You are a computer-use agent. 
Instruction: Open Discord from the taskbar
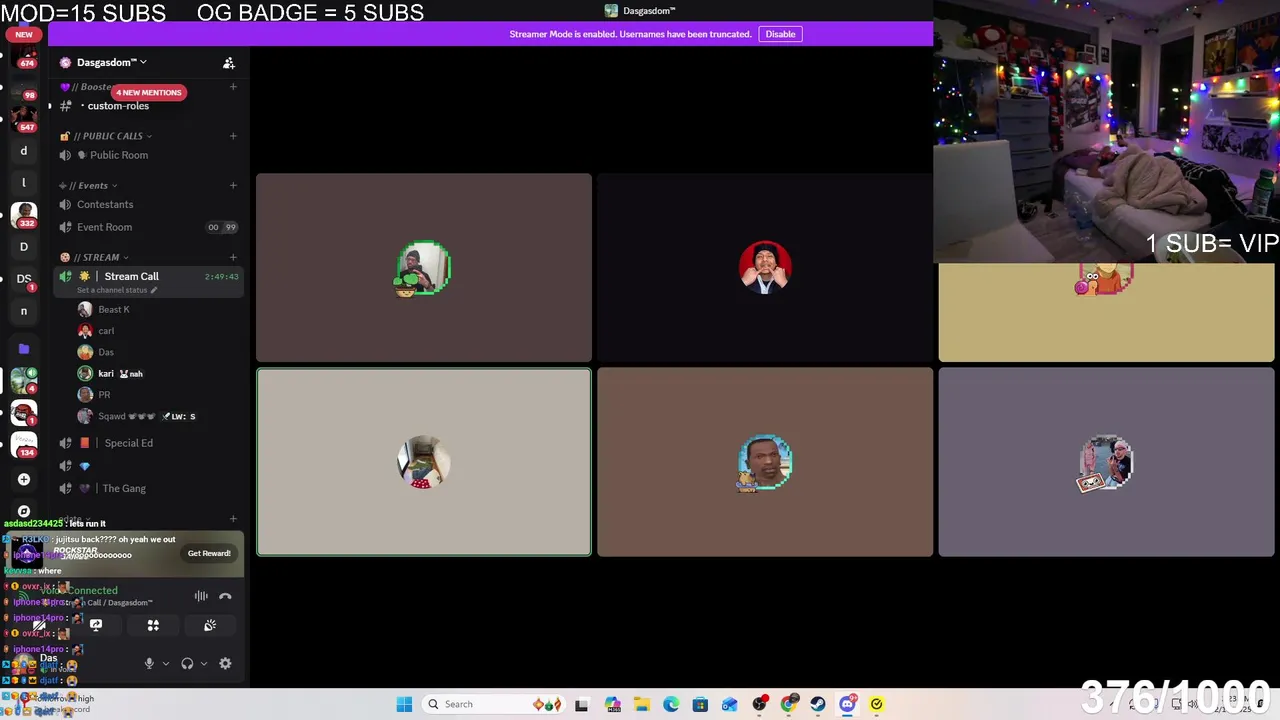(847, 704)
